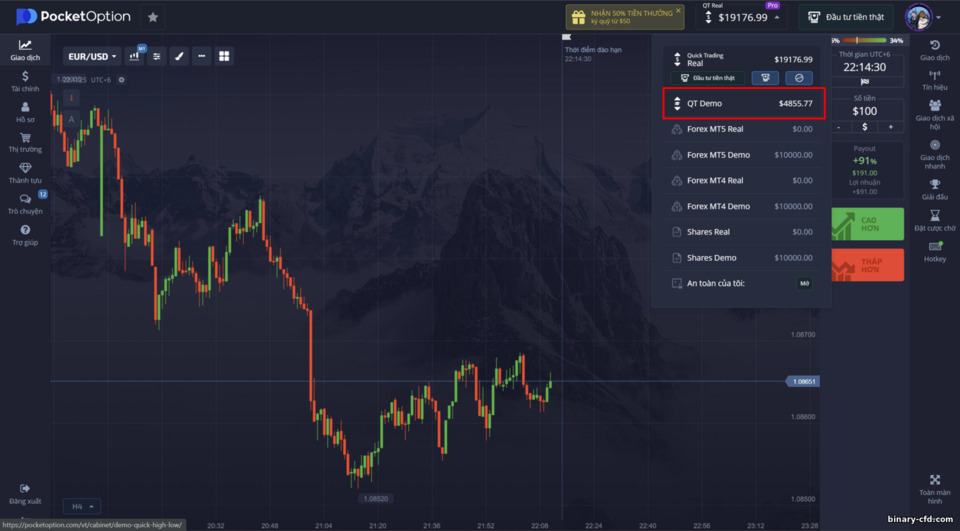Select the Shares Real account
The height and width of the screenshot is (531, 960).
742,232
